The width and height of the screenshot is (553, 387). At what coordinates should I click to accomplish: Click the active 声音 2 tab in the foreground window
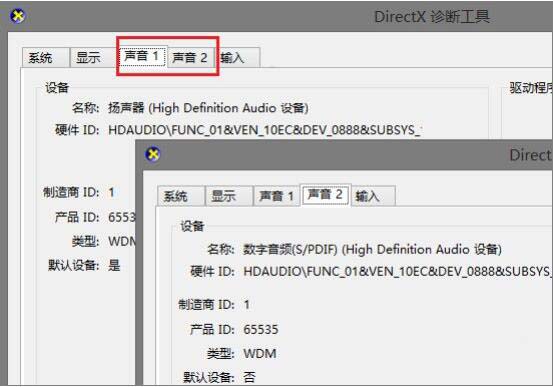point(325,194)
